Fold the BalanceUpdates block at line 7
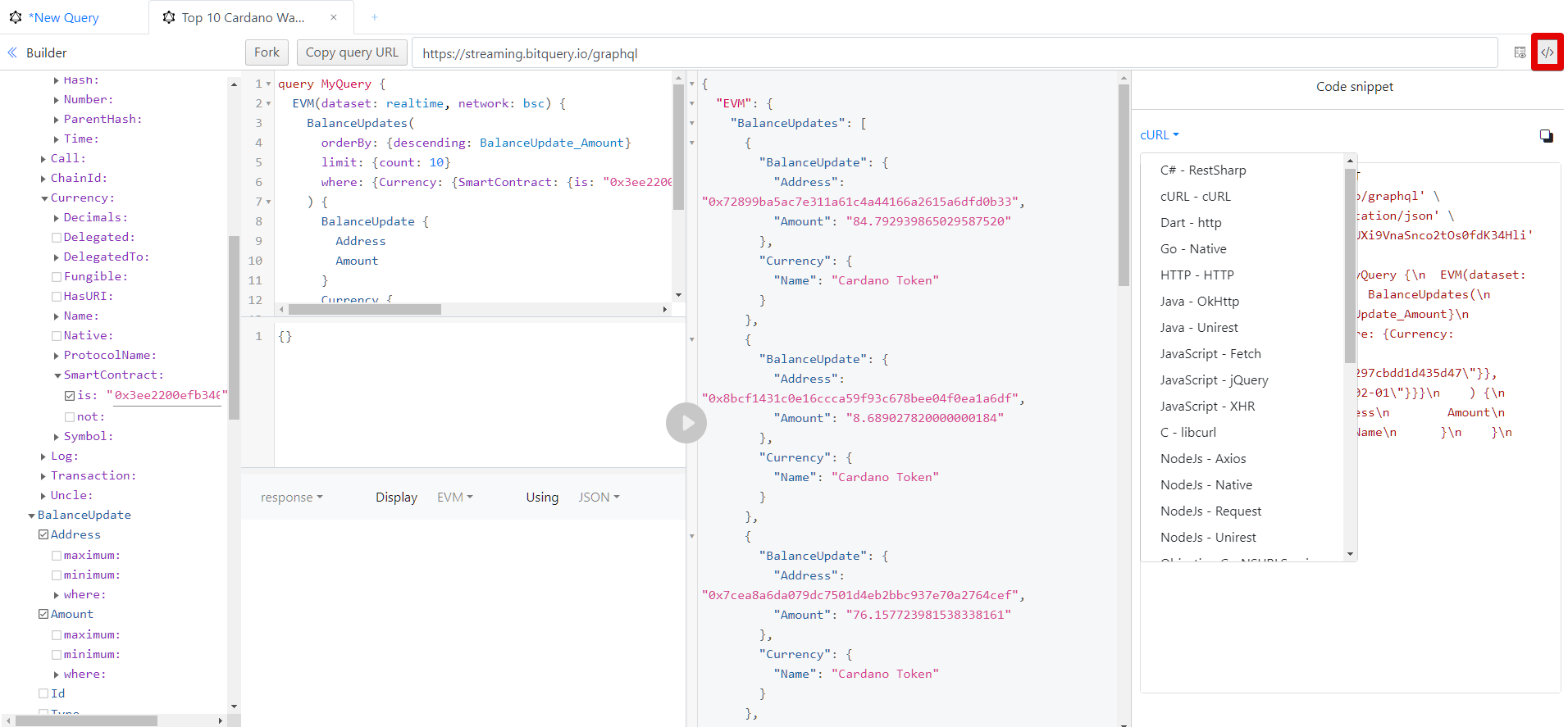This screenshot has height=727, width=1568. pos(268,202)
